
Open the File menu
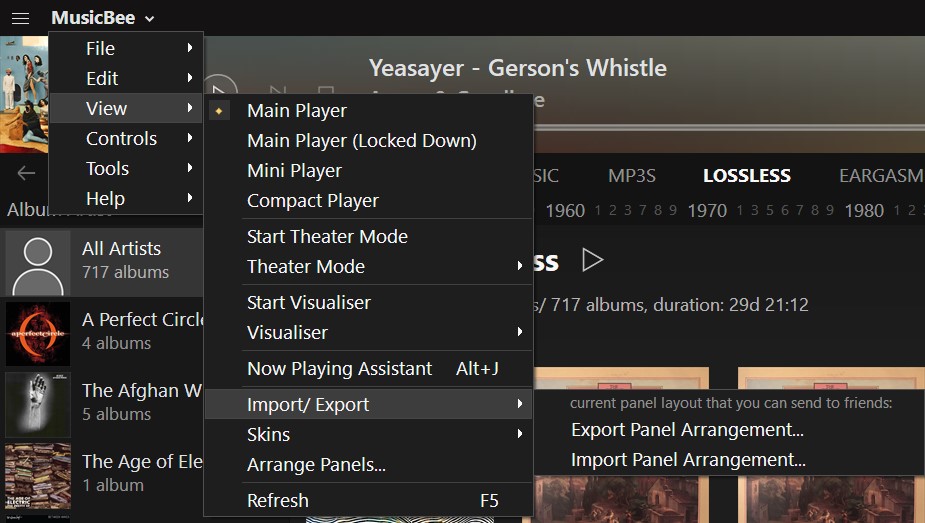126,48
